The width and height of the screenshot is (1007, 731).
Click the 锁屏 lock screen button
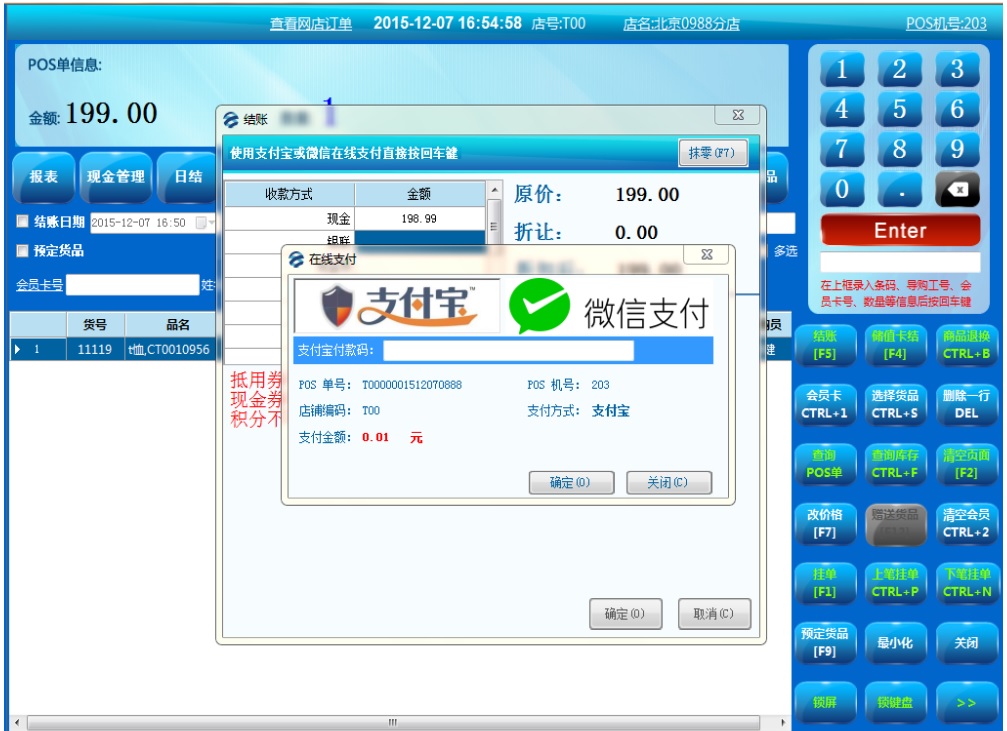pos(825,702)
